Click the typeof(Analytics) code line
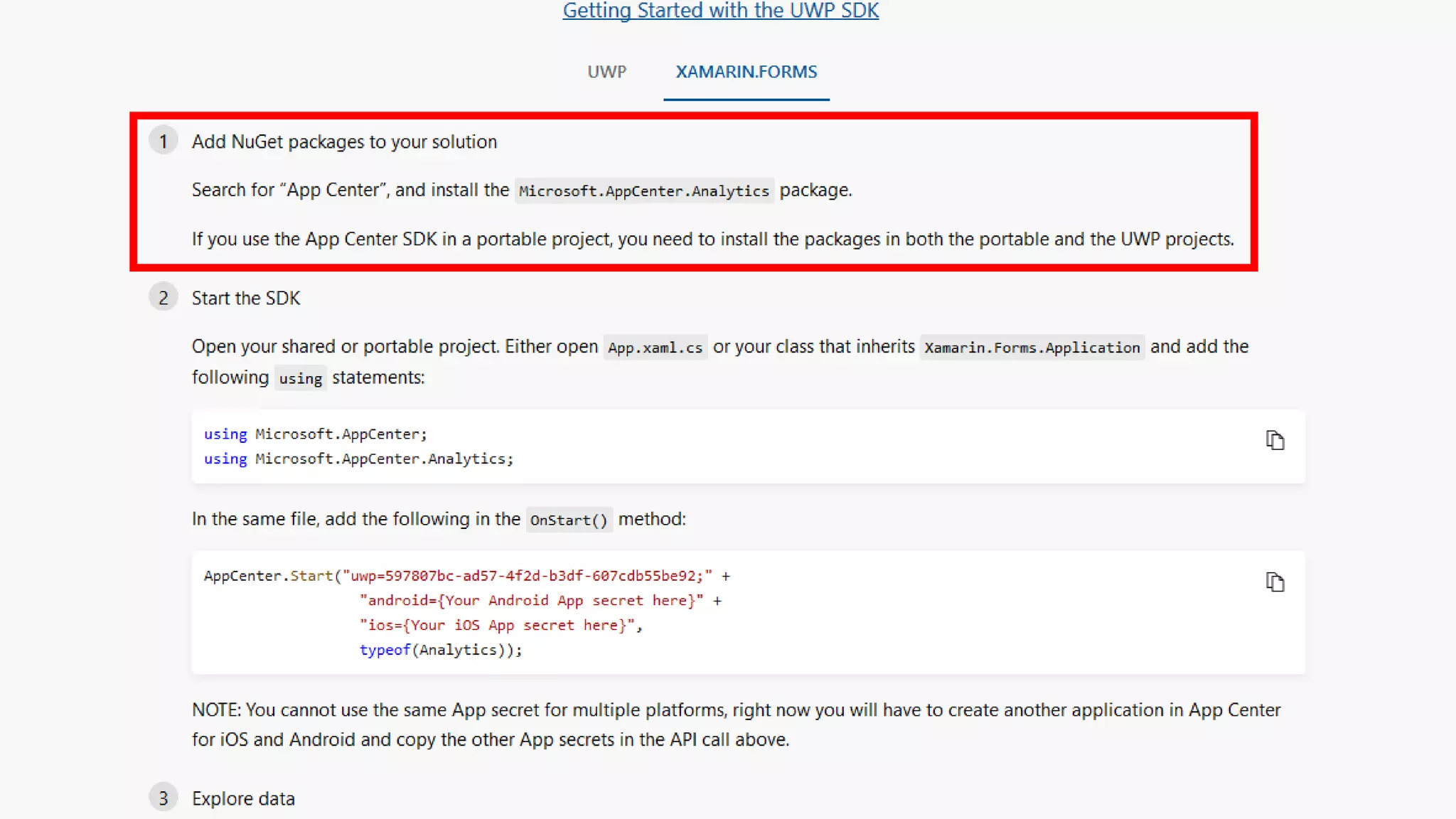Screen dimensions: 1456x819 pyautogui.click(x=440, y=650)
